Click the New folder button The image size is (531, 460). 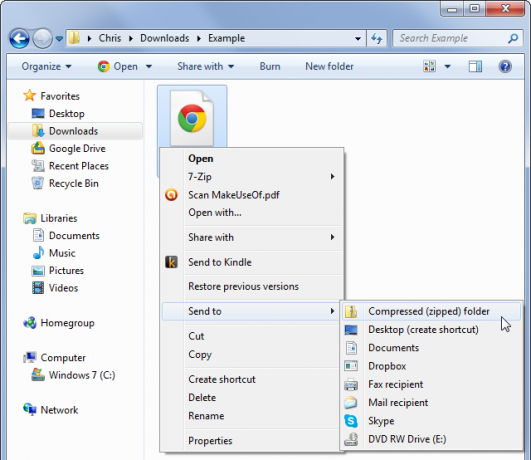[329, 66]
